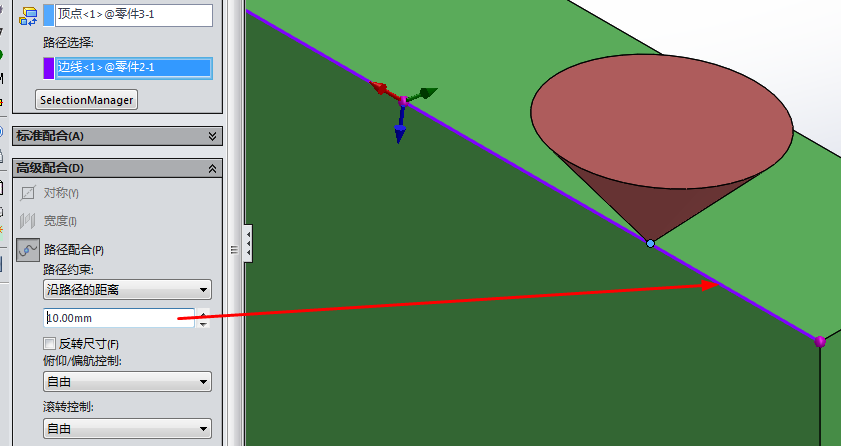The height and width of the screenshot is (446, 841).
Task: Select the 边线<1>@零件2-1 path selection entry
Action: tap(133, 67)
